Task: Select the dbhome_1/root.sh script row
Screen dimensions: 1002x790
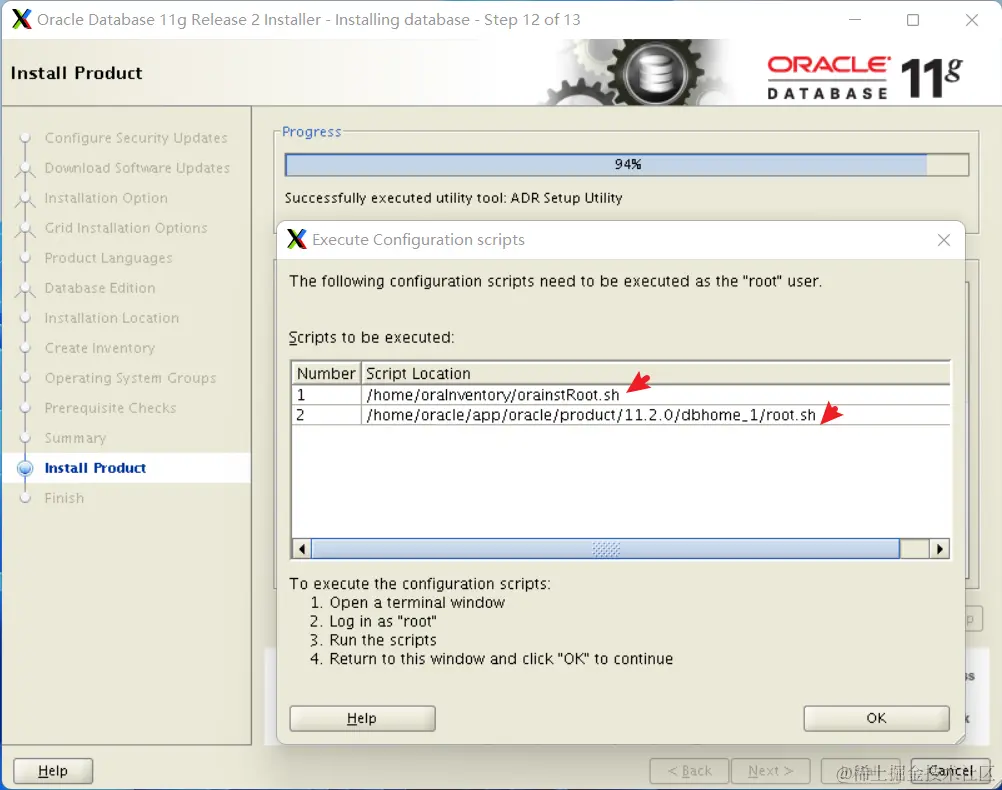Action: tap(620, 415)
